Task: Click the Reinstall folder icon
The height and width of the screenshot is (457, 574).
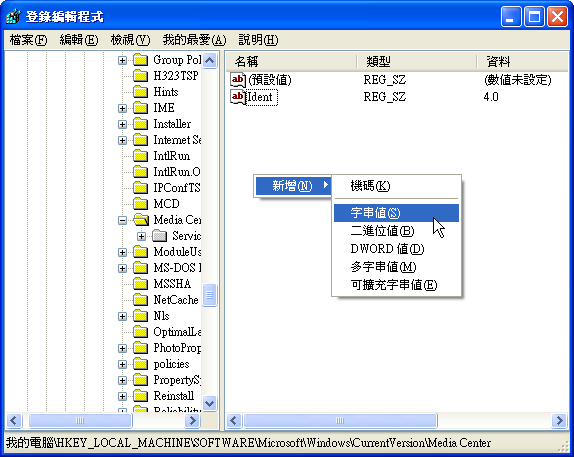Action: click(141, 396)
